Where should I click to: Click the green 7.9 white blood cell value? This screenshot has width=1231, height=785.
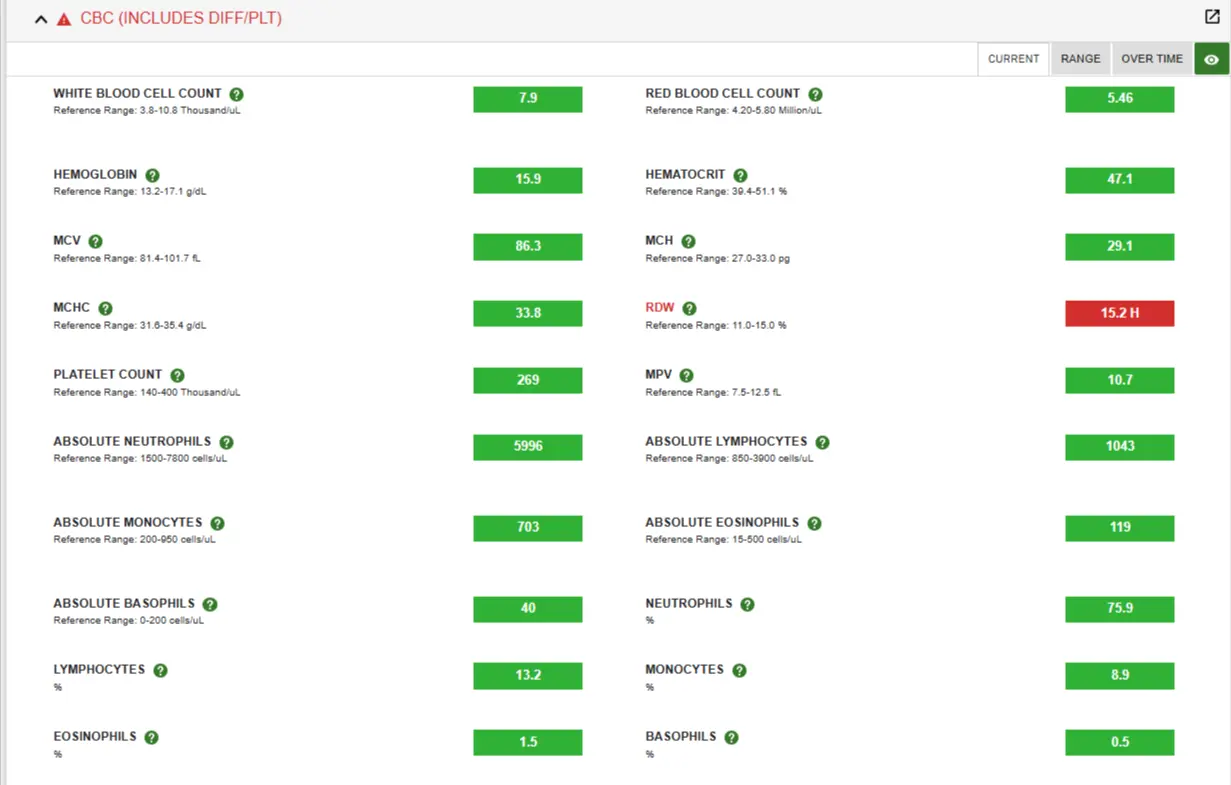tap(527, 99)
